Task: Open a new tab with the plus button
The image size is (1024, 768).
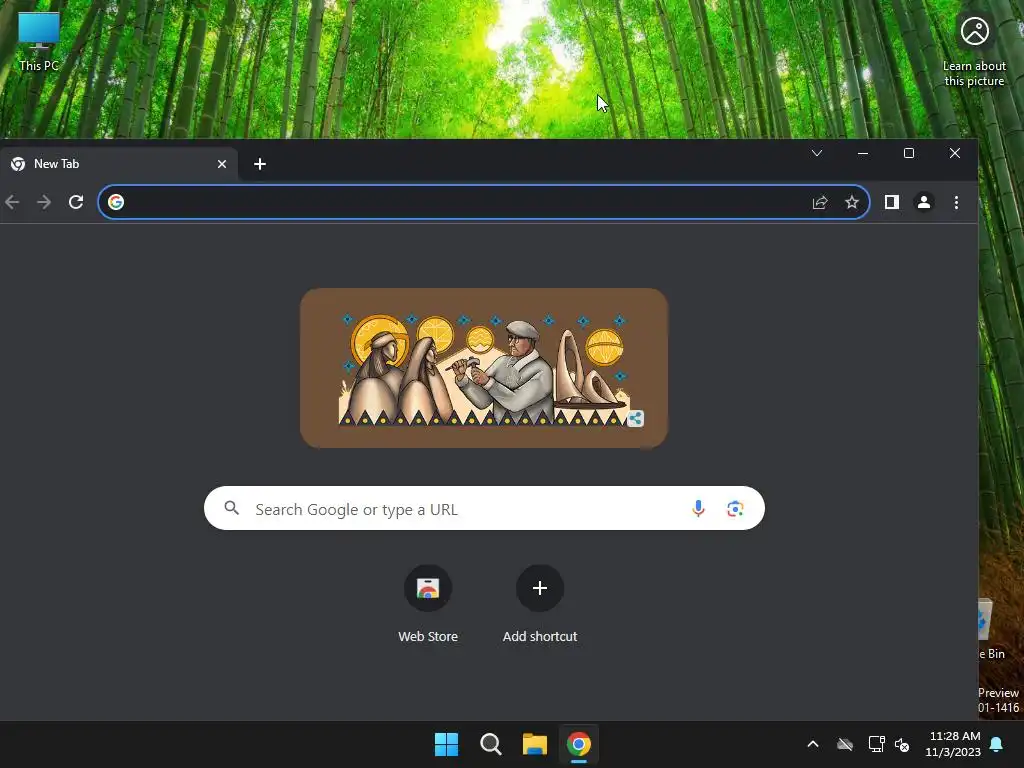Action: tap(260, 164)
